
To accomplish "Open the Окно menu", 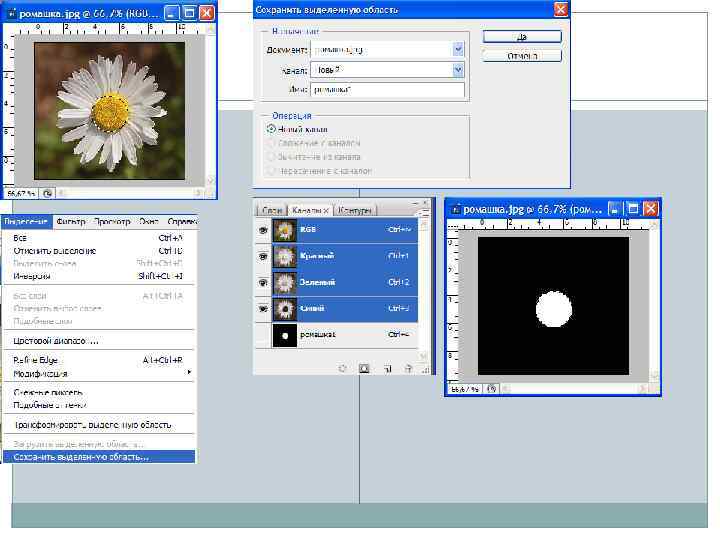I will [x=149, y=221].
